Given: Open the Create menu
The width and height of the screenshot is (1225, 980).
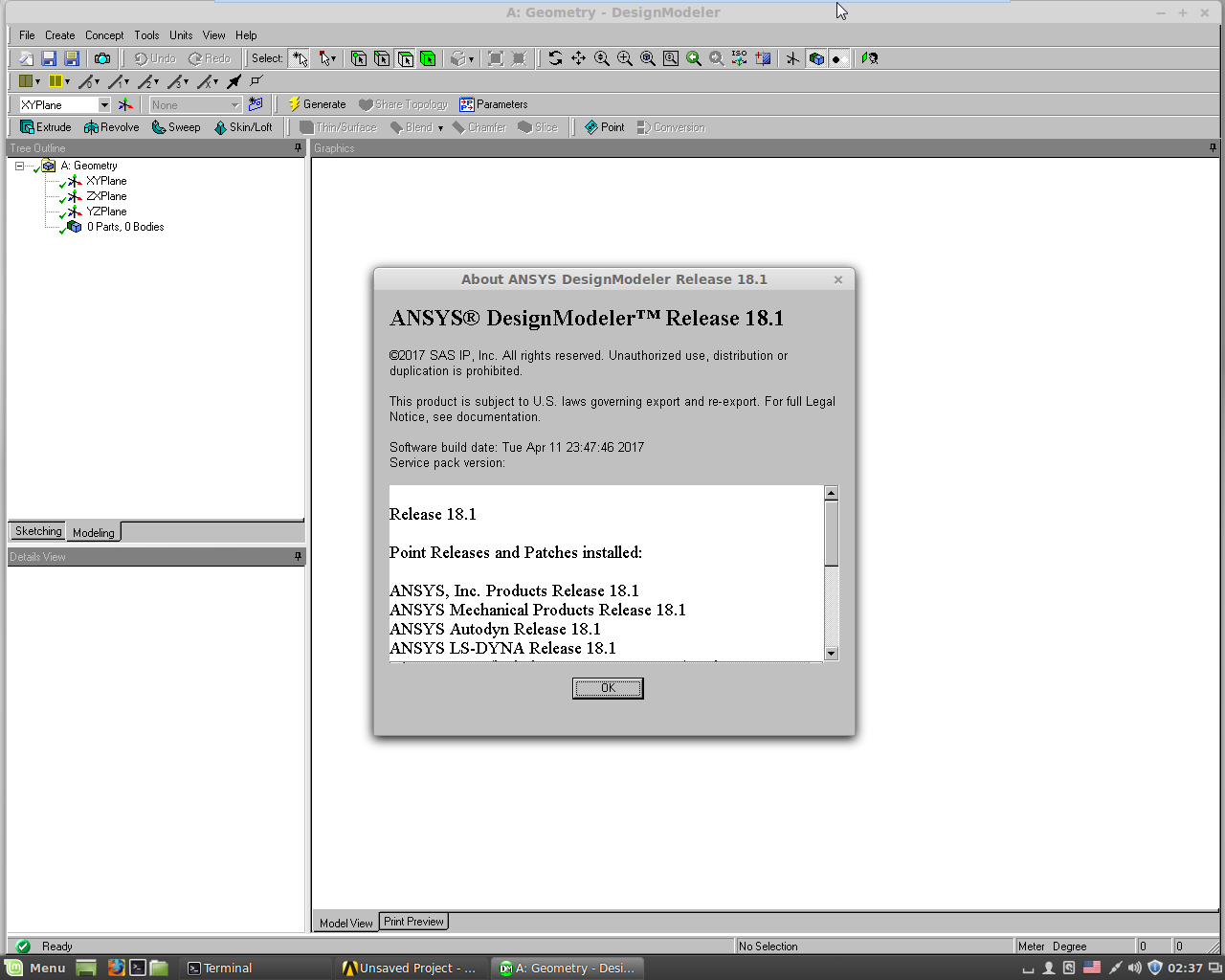Looking at the screenshot, I should click(x=59, y=35).
